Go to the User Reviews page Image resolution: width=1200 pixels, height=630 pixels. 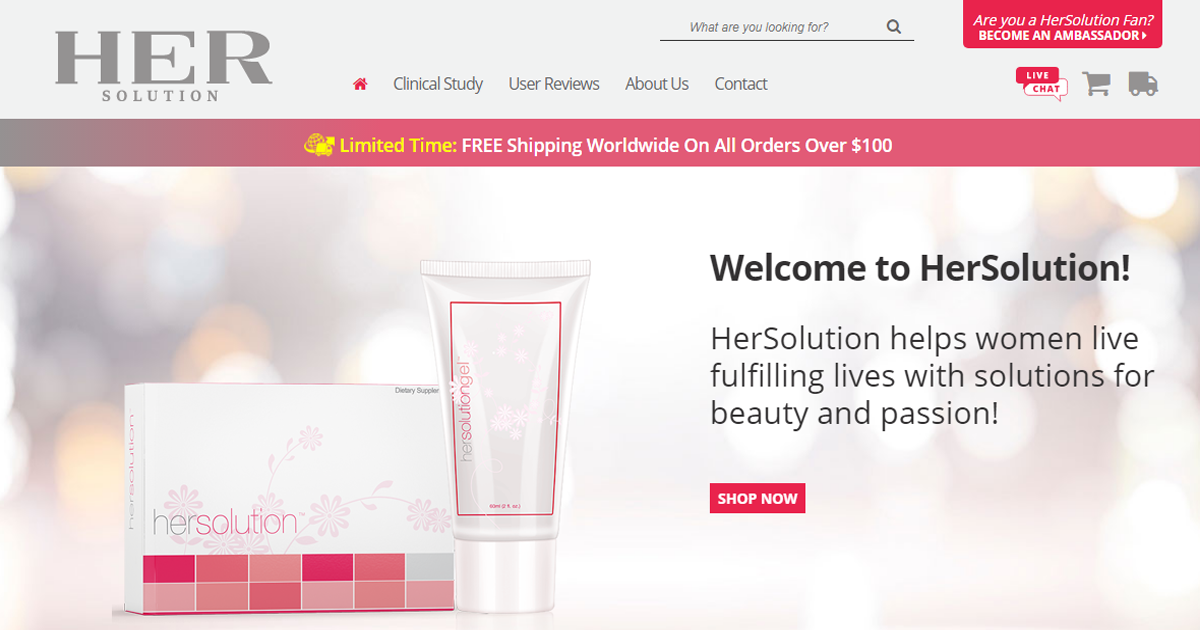554,84
